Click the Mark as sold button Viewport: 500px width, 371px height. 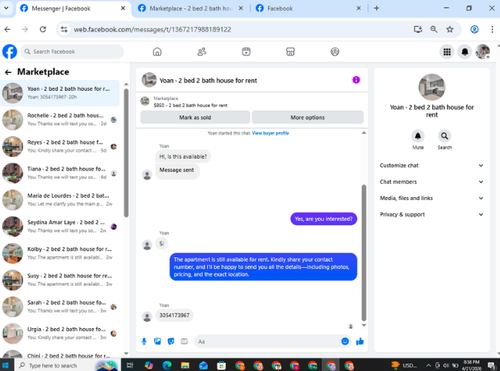195,117
